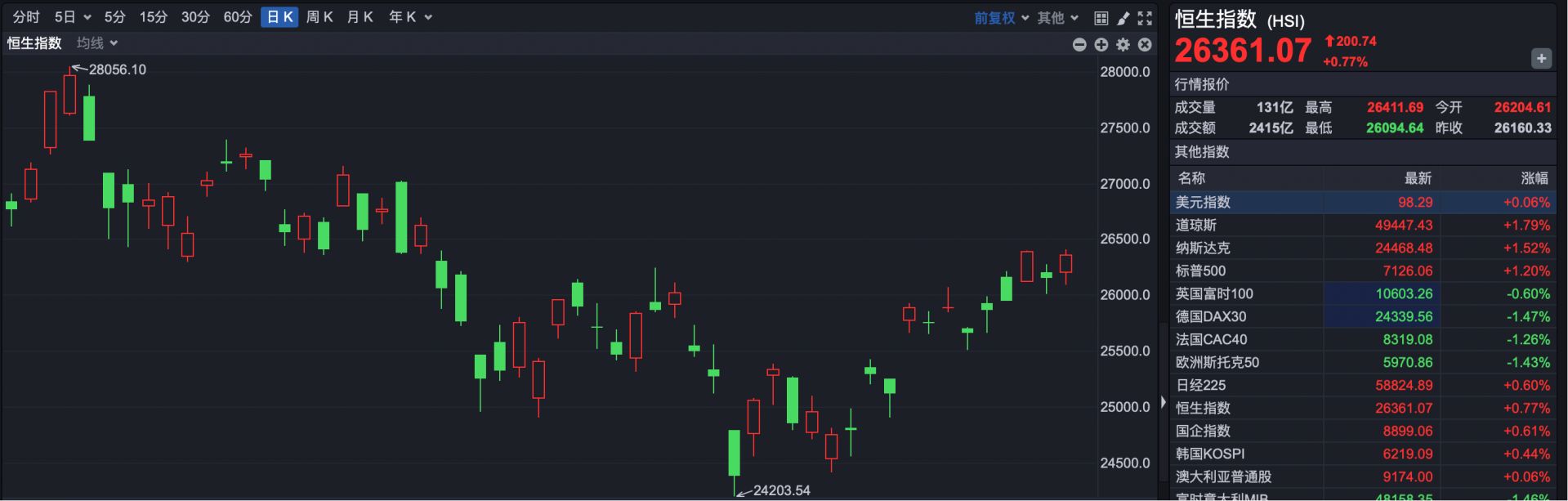
Task: Open the 其他 options dropdown
Action: click(x=1057, y=18)
